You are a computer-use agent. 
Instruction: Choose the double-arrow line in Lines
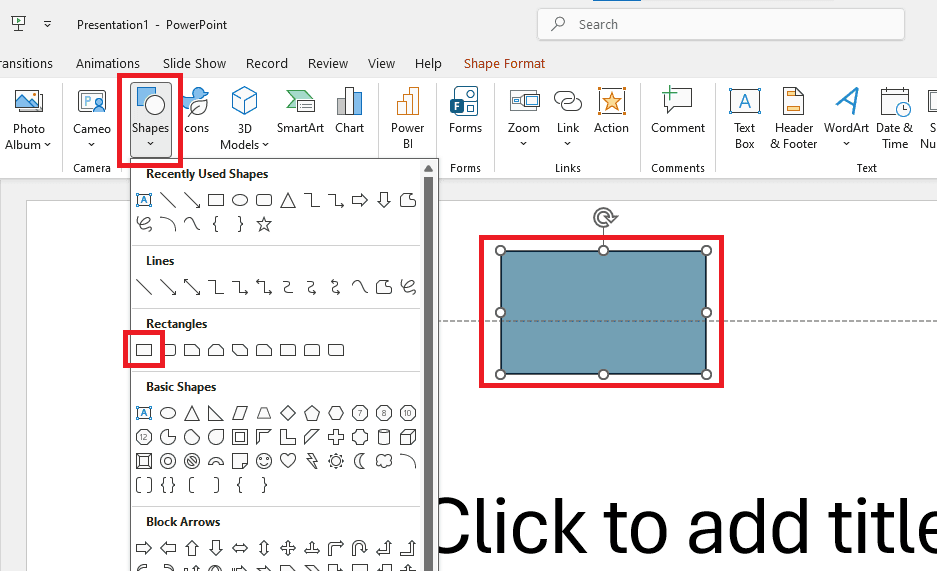(x=192, y=287)
